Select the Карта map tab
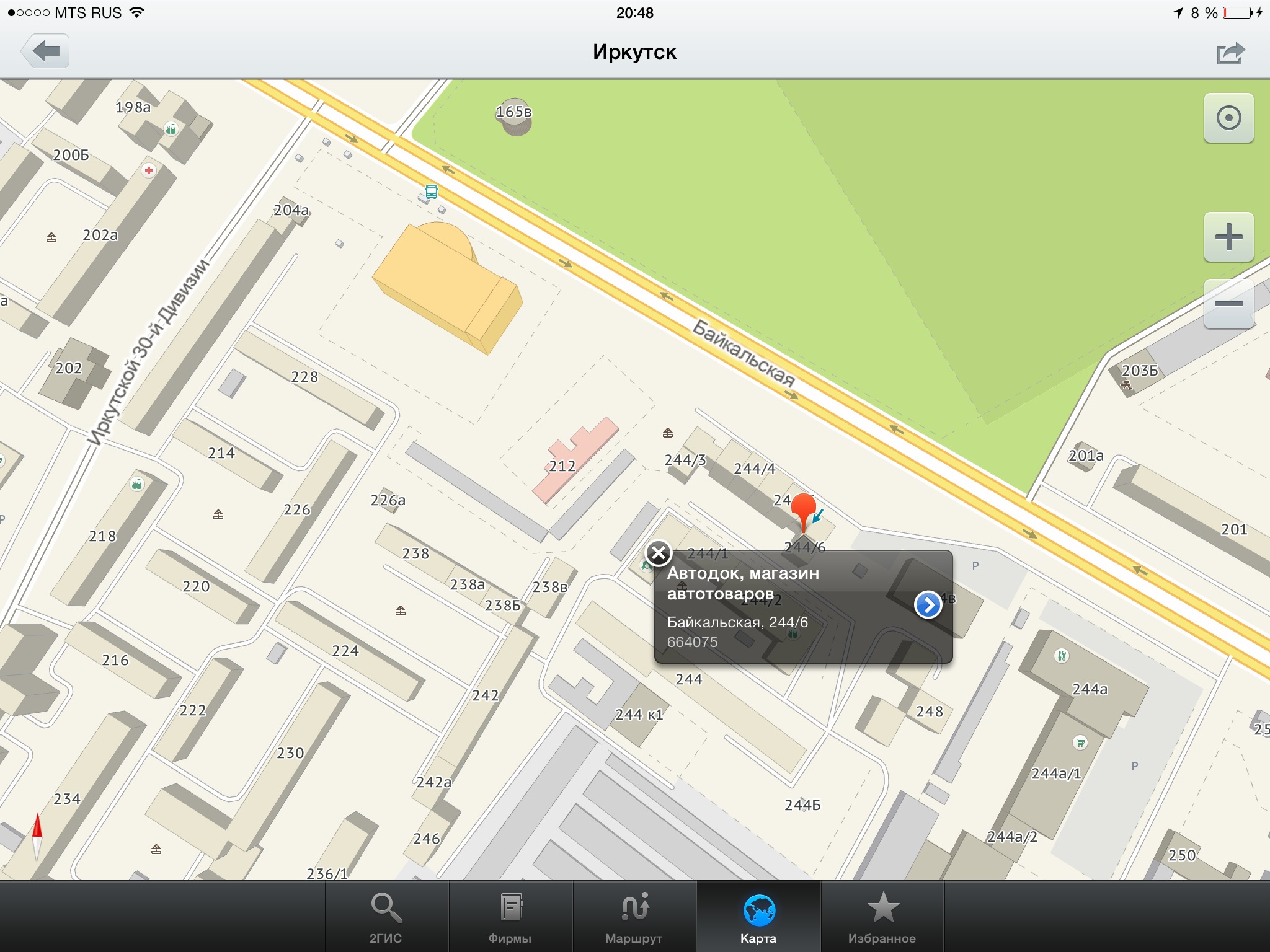This screenshot has width=1270, height=952. pyautogui.click(x=758, y=917)
